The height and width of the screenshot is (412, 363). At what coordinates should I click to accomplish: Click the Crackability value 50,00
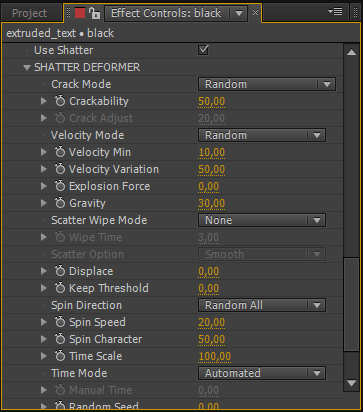(x=212, y=101)
